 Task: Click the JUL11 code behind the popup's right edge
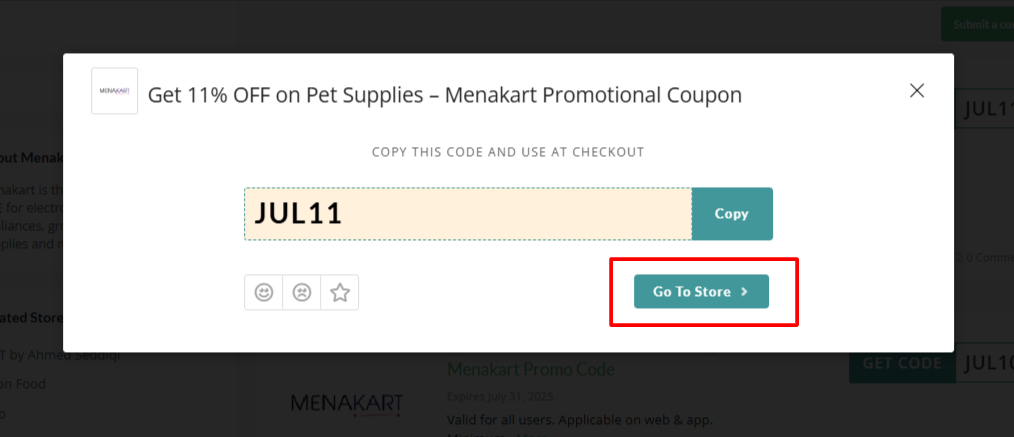point(987,110)
